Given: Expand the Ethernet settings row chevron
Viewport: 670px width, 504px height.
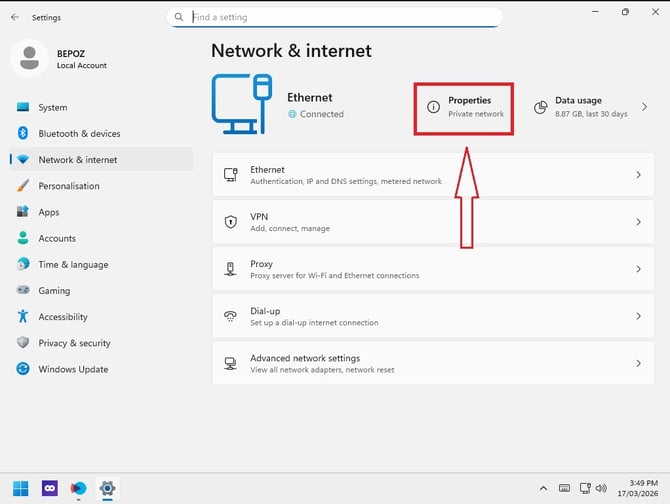Looking at the screenshot, I should click(638, 175).
